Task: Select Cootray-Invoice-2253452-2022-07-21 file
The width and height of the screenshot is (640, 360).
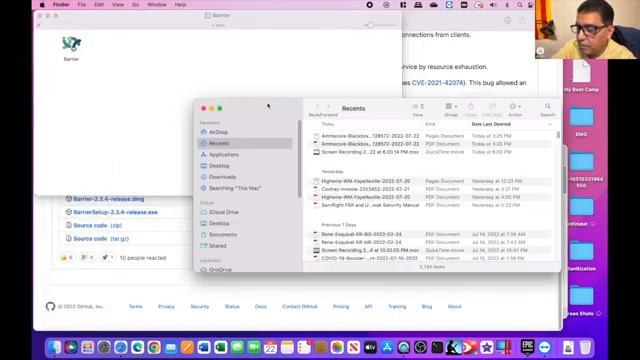Action: pos(432,189)
